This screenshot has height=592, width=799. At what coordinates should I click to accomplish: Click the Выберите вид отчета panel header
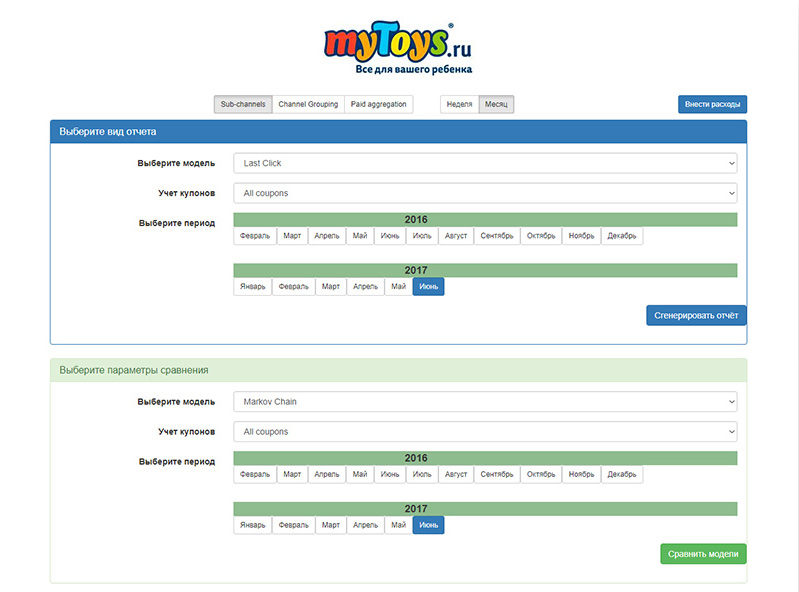[398, 131]
